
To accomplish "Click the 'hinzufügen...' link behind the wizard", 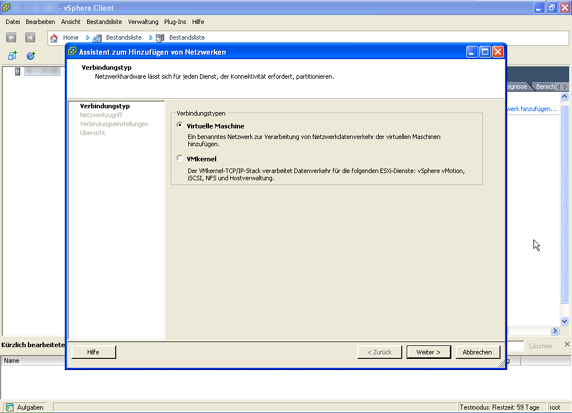I will (x=533, y=109).
